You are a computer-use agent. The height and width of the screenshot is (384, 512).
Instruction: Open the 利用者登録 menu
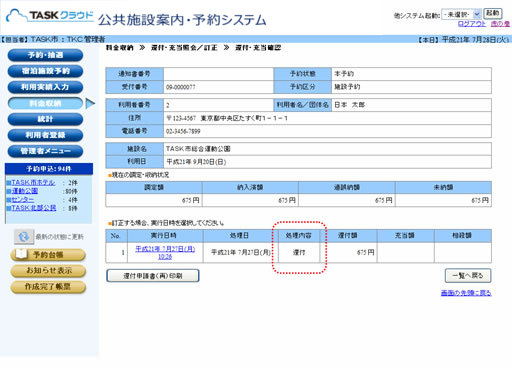point(45,135)
